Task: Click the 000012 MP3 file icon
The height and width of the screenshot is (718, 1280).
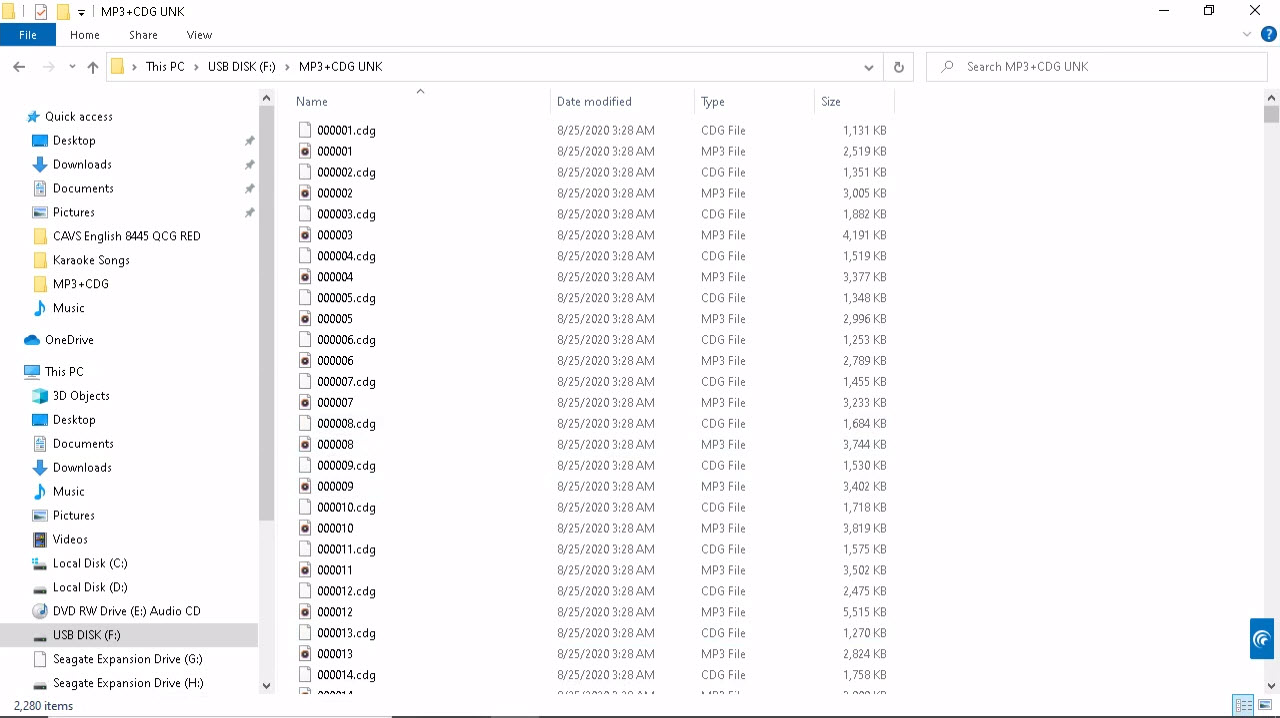Action: 305,612
